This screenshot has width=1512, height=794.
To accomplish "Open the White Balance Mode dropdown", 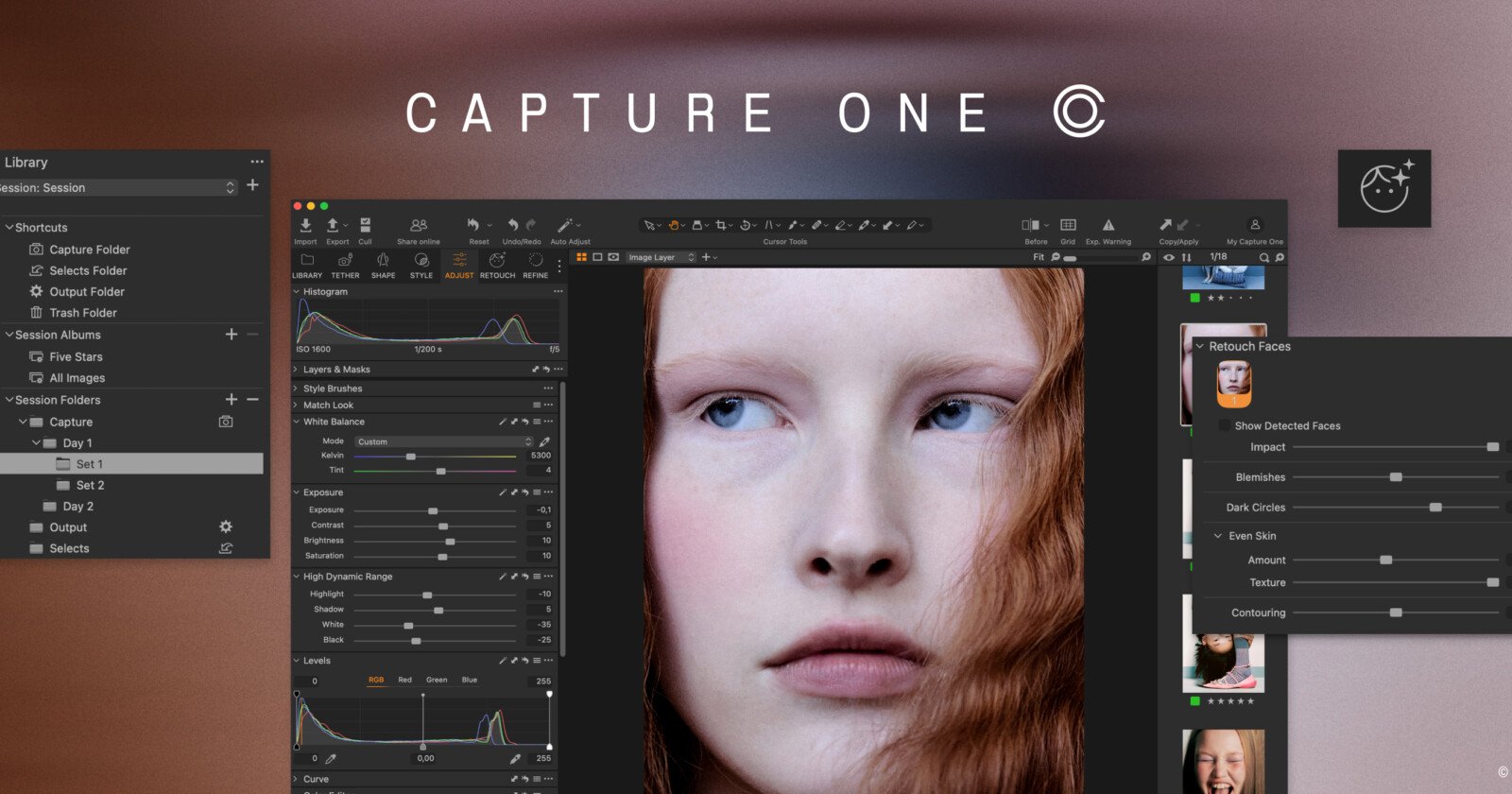I will pos(444,441).
